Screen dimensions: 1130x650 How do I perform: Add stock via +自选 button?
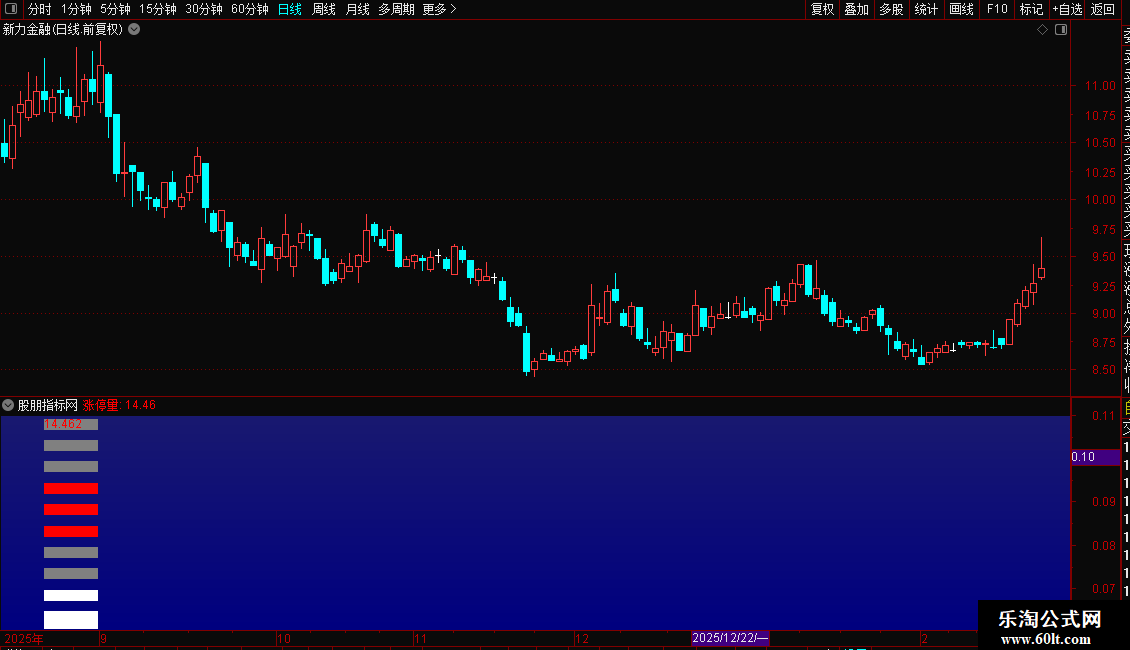point(1067,9)
